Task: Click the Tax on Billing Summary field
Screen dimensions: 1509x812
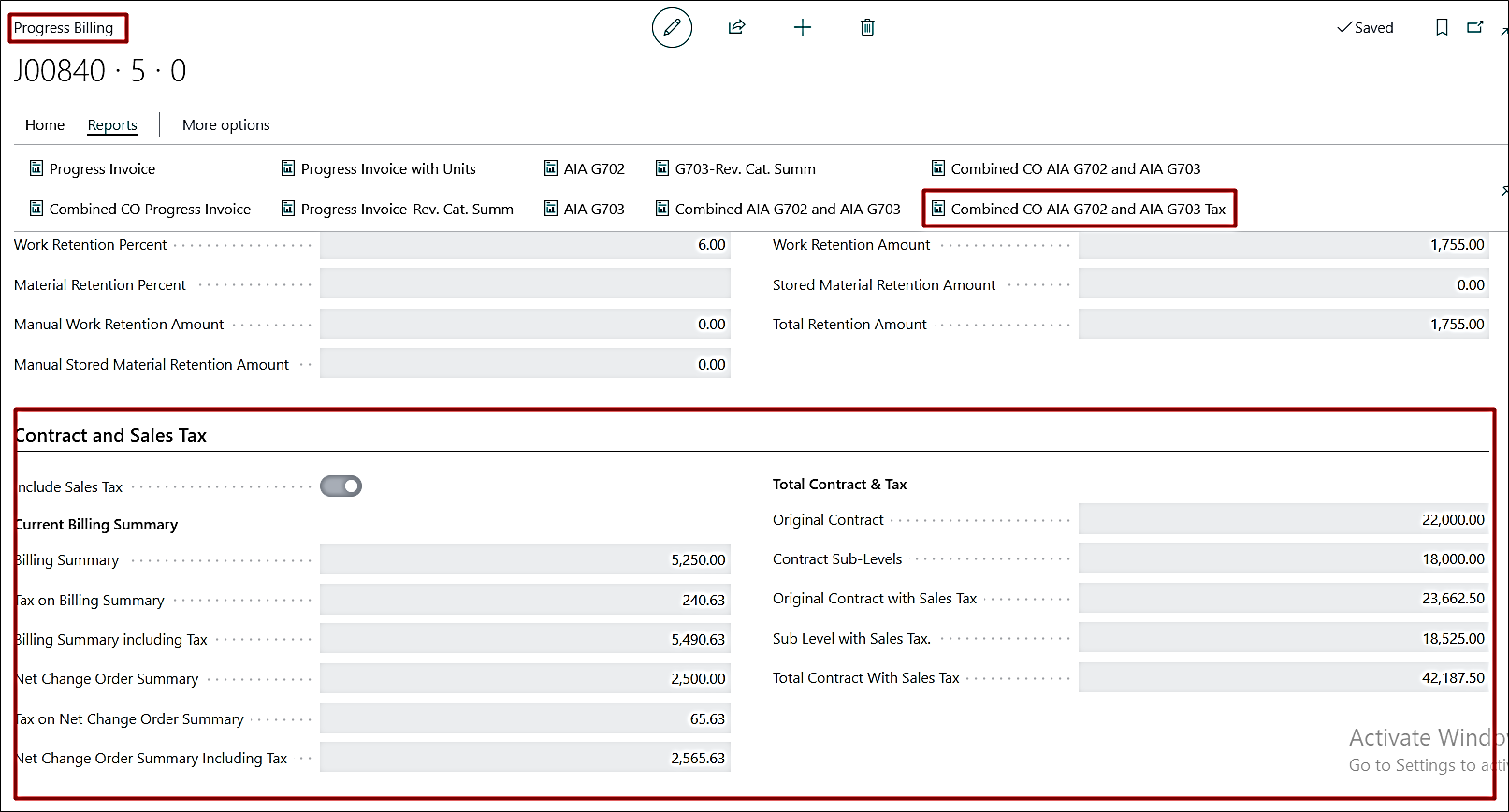Action: tap(525, 600)
